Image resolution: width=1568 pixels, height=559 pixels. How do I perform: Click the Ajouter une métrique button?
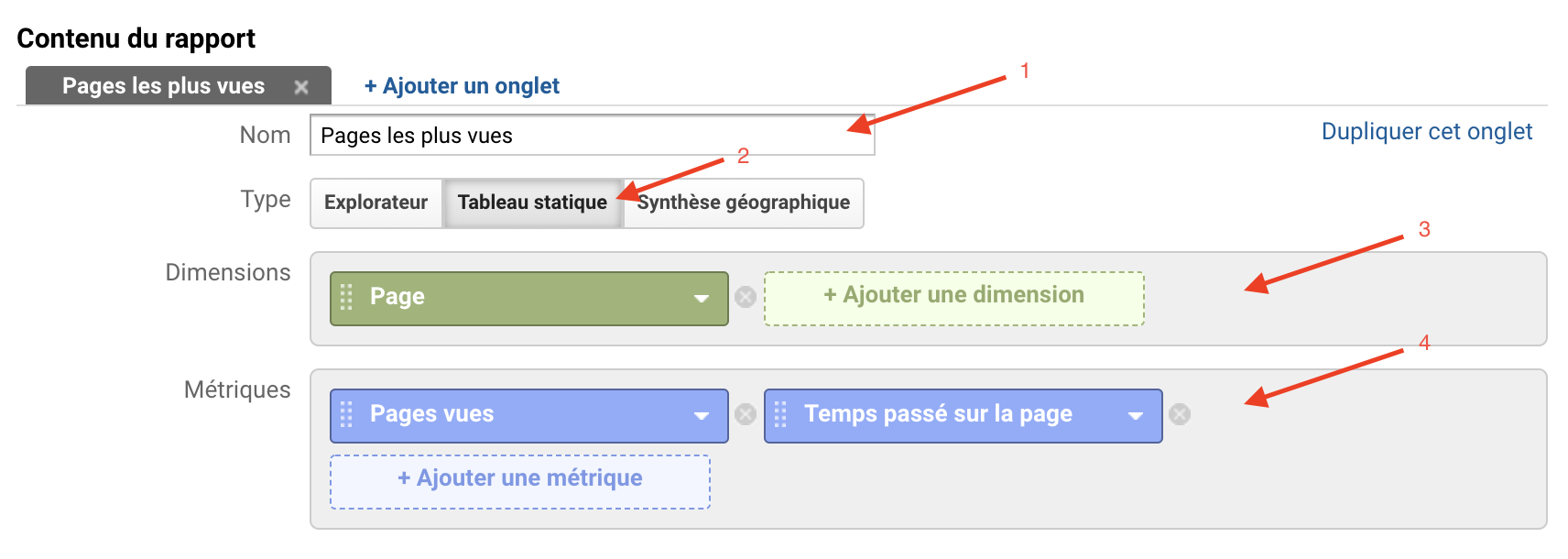(520, 478)
